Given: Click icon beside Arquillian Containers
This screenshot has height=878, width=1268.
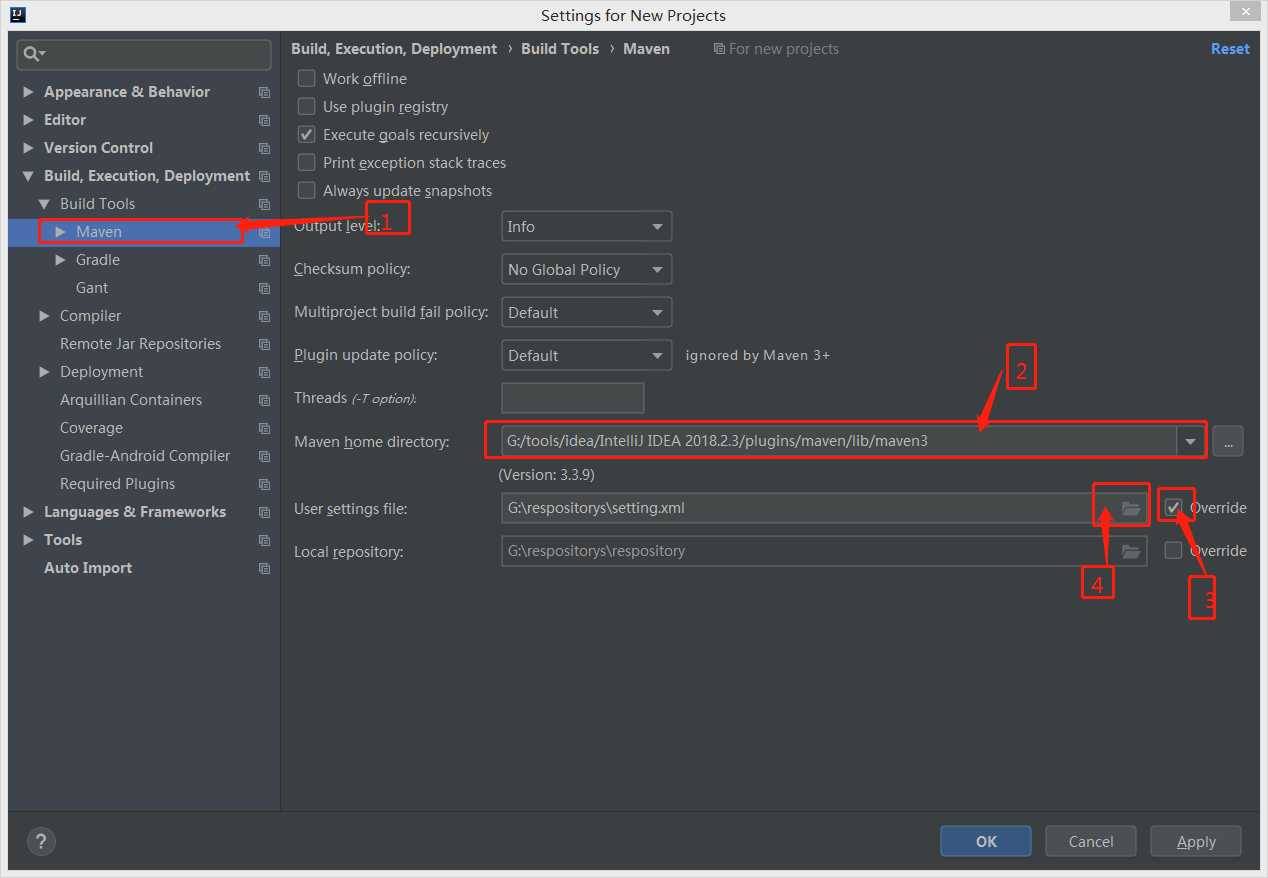Looking at the screenshot, I should click(x=264, y=400).
